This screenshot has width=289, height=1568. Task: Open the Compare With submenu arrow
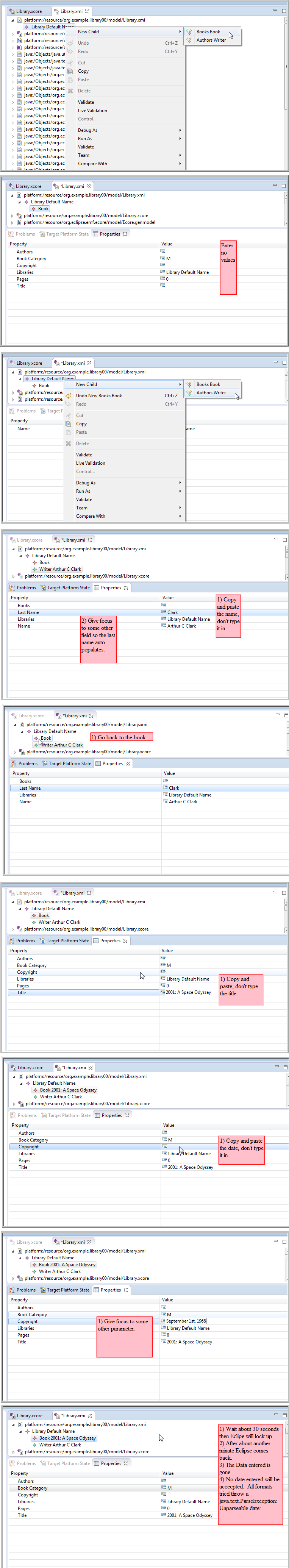click(x=180, y=163)
